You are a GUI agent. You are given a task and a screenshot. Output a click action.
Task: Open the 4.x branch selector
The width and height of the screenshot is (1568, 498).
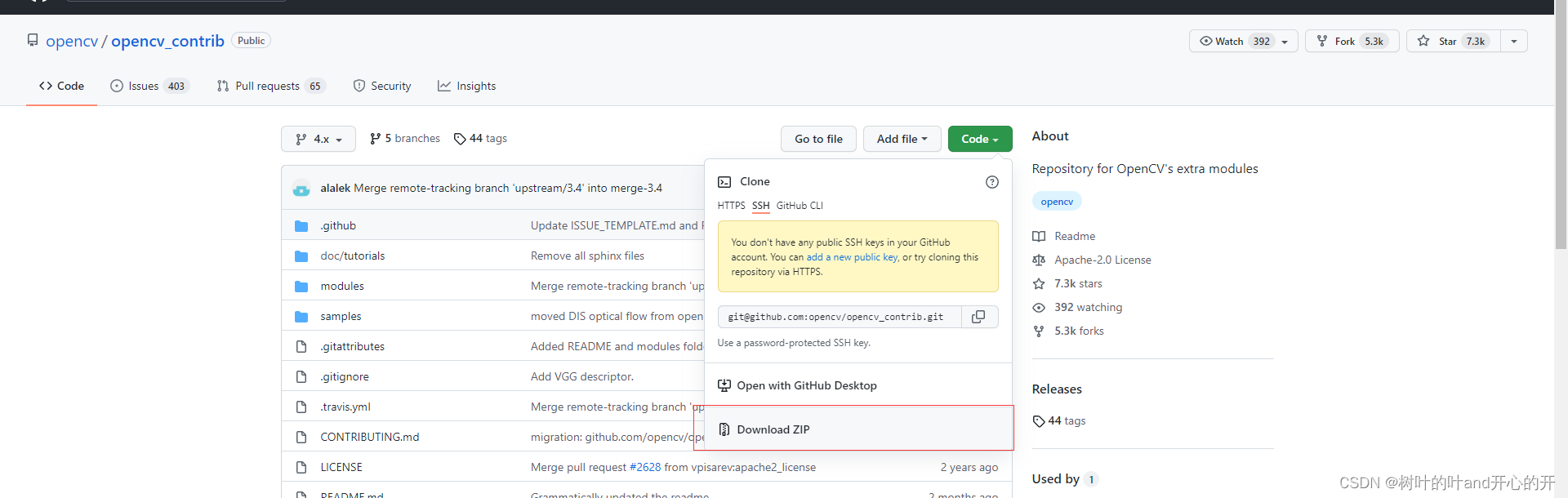(318, 139)
